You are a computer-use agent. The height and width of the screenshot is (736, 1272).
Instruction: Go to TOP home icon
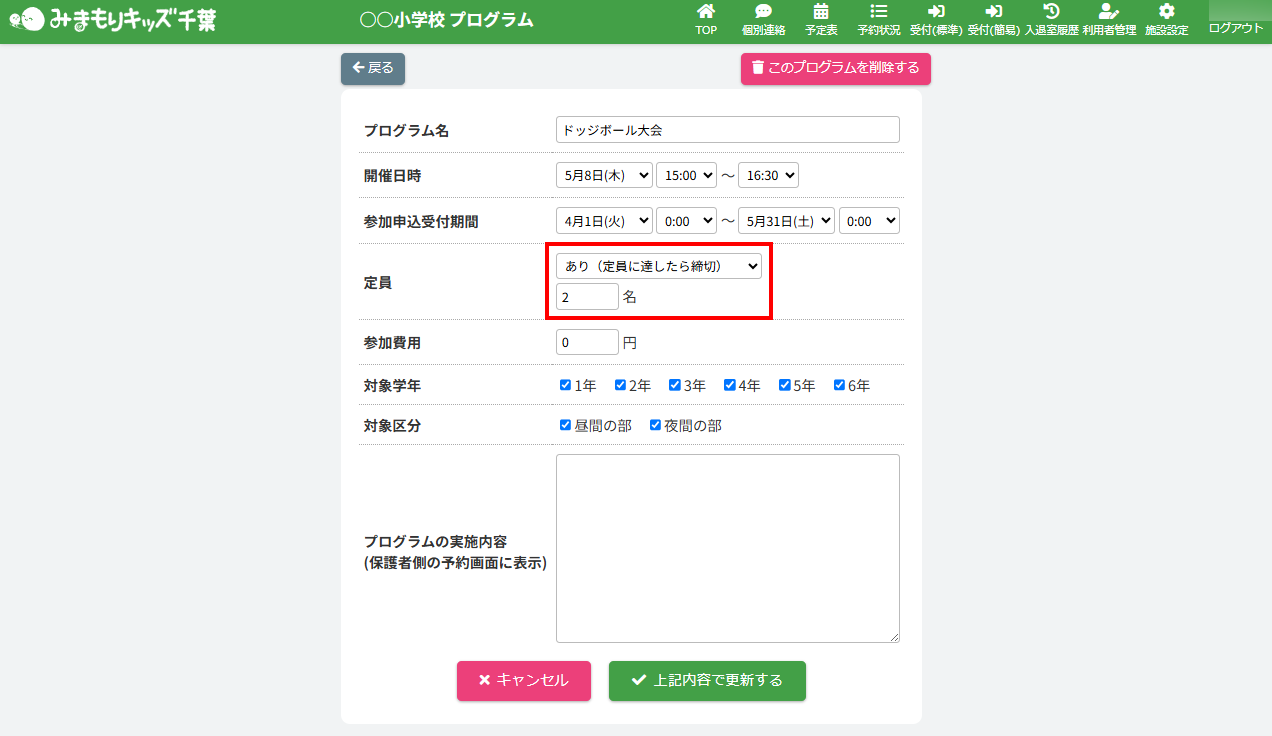(x=706, y=12)
